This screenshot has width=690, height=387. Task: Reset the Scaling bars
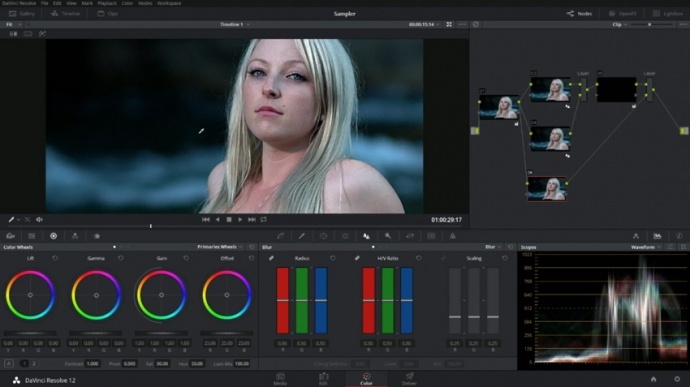pos(505,258)
